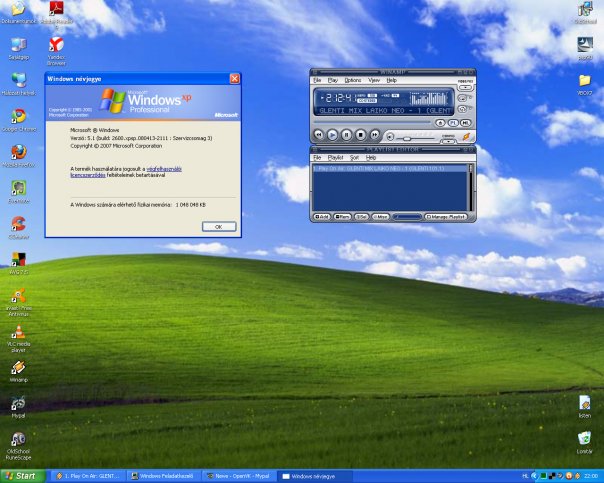Viewport: 604px width, 483px height.
Task: Click the Winamp lightning bolt logo
Action: pos(466,136)
